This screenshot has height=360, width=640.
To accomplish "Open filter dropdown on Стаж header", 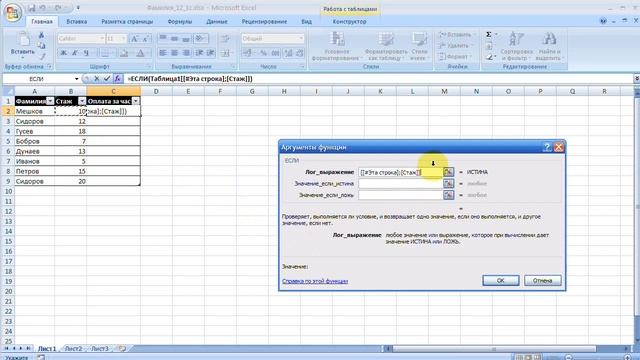I will click(82, 101).
